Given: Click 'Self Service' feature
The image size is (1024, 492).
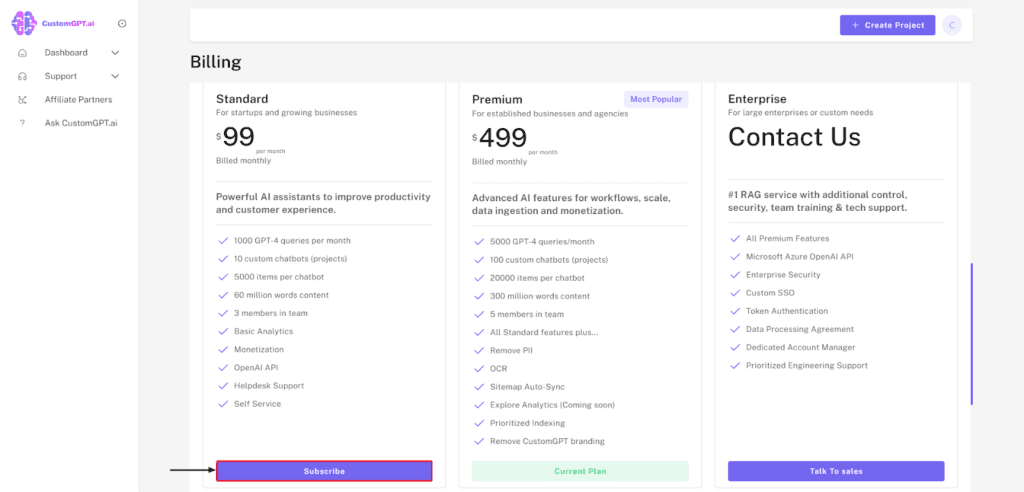Looking at the screenshot, I should coord(258,404).
